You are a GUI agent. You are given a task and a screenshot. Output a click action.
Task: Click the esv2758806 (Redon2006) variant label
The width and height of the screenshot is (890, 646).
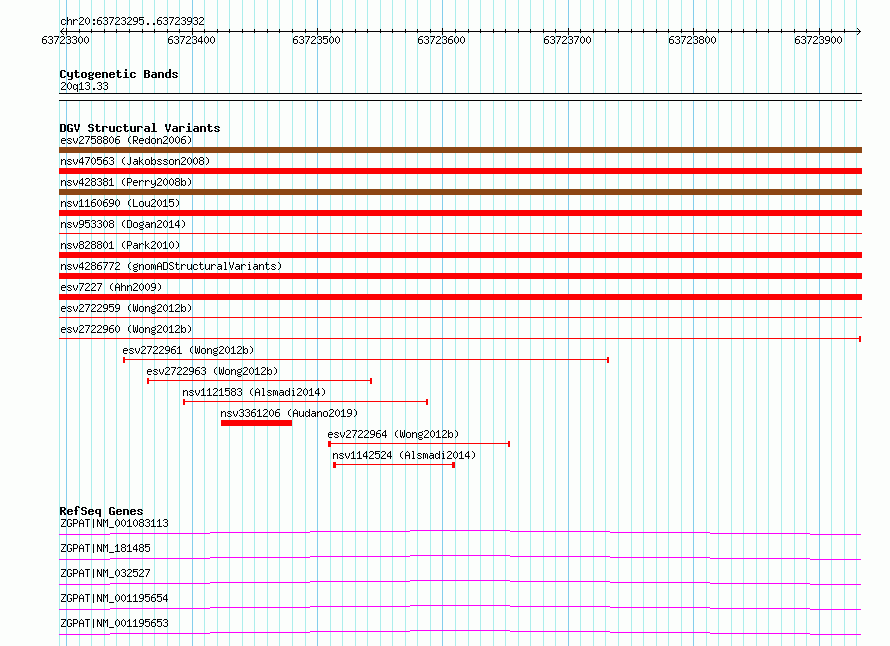click(x=126, y=140)
